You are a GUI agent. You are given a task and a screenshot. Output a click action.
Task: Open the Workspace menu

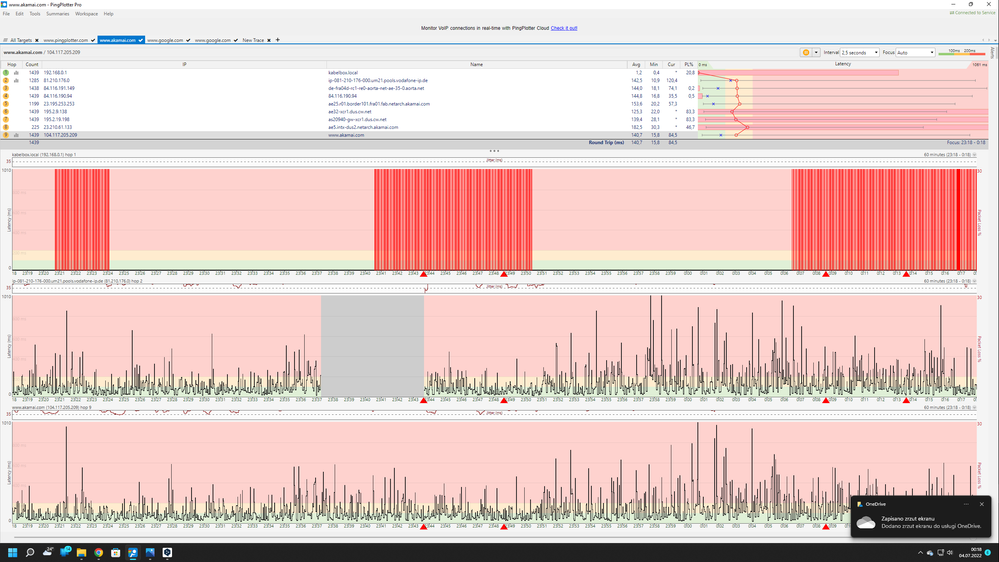pos(87,14)
